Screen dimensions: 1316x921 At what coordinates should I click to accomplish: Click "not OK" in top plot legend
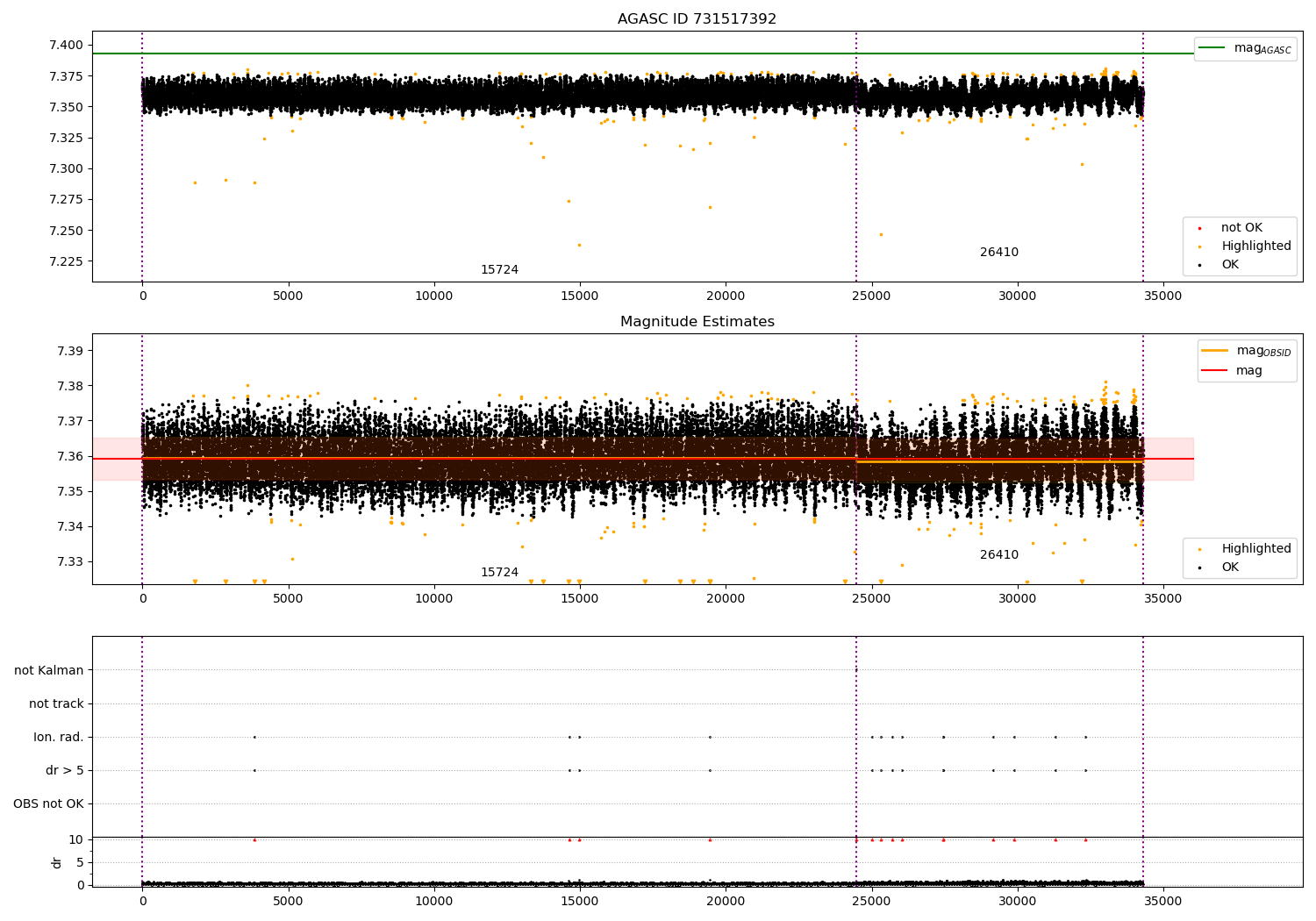[1241, 228]
